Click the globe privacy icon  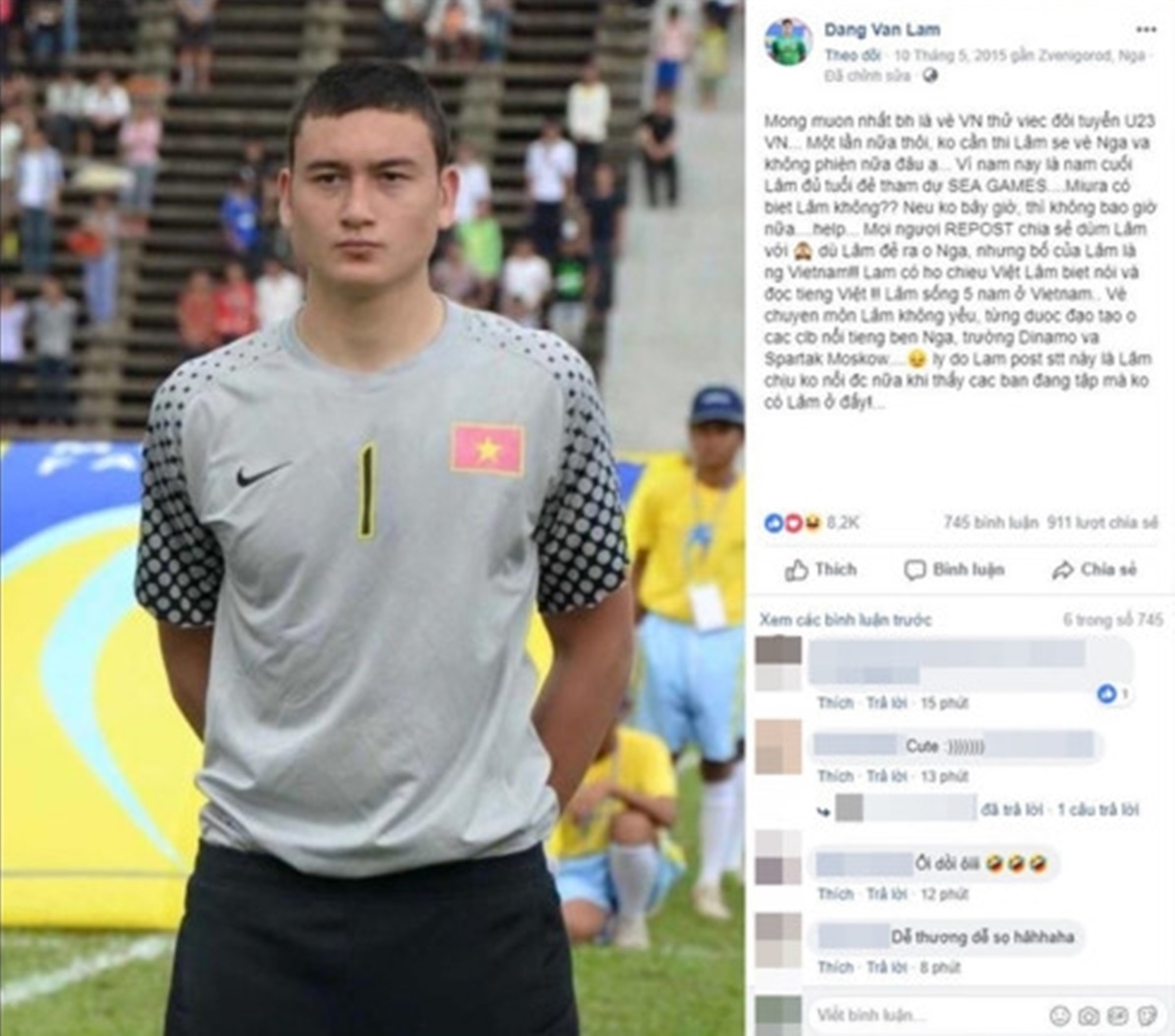click(x=930, y=76)
